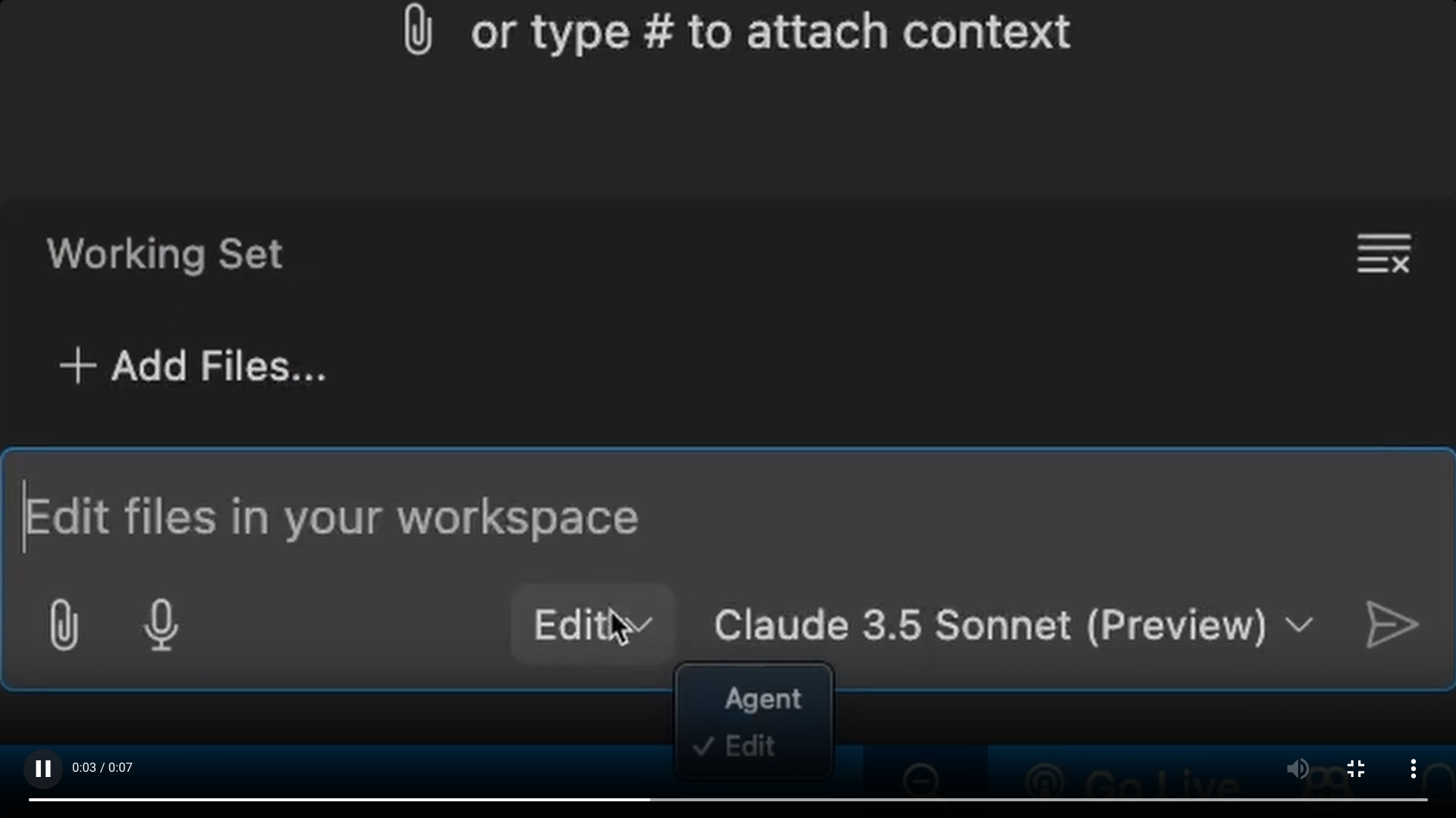Start voice chat with the microphone icon
This screenshot has height=818, width=1456.
[x=161, y=625]
